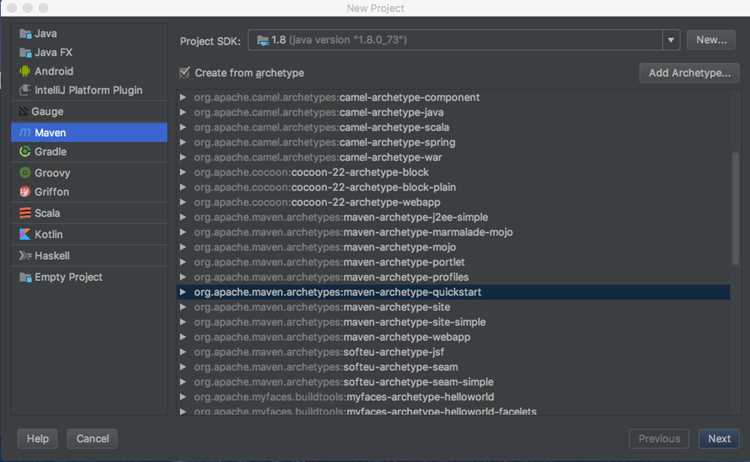The image size is (750, 462).
Task: Click the Java project type icon
Action: (25, 33)
